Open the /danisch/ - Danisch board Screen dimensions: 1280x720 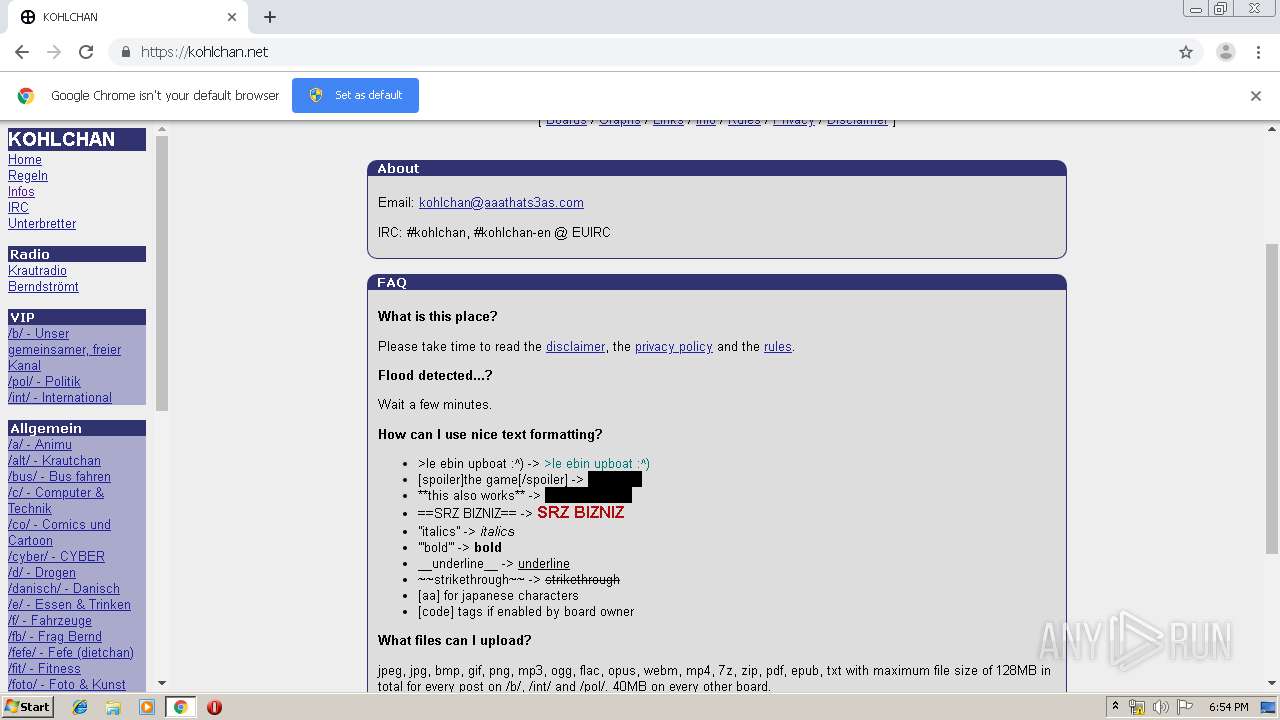64,589
